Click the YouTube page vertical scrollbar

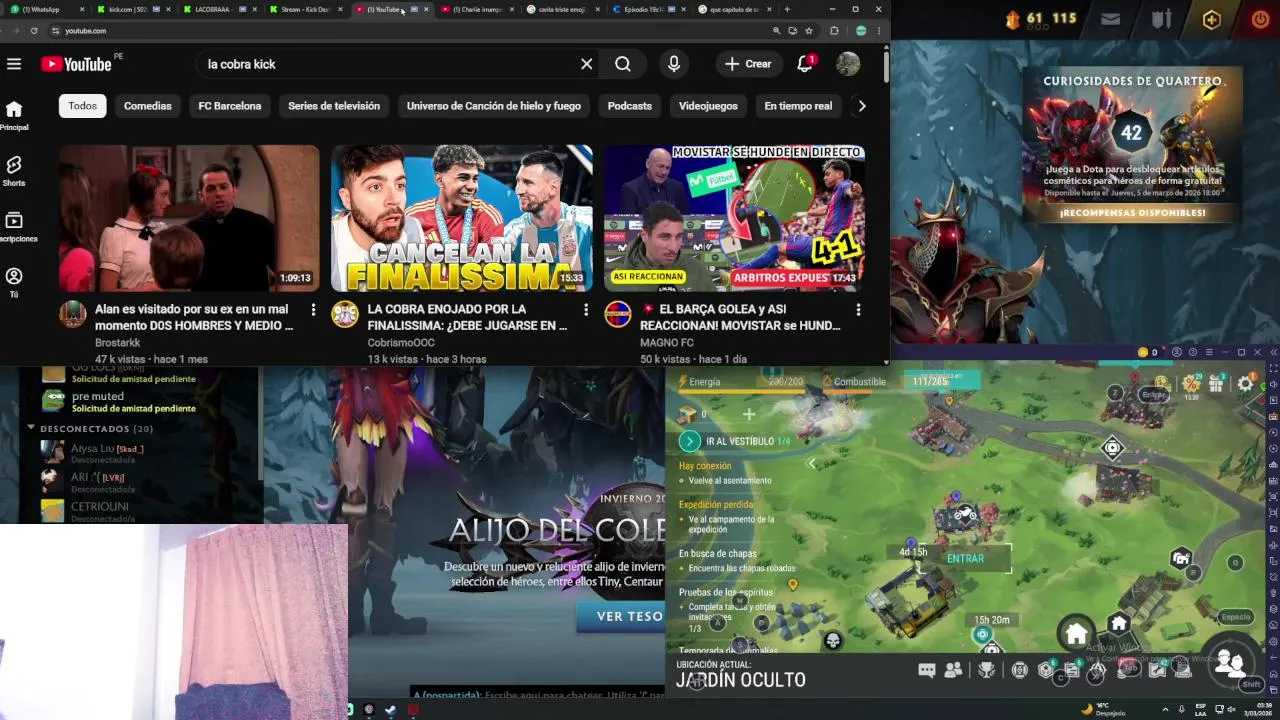click(886, 66)
